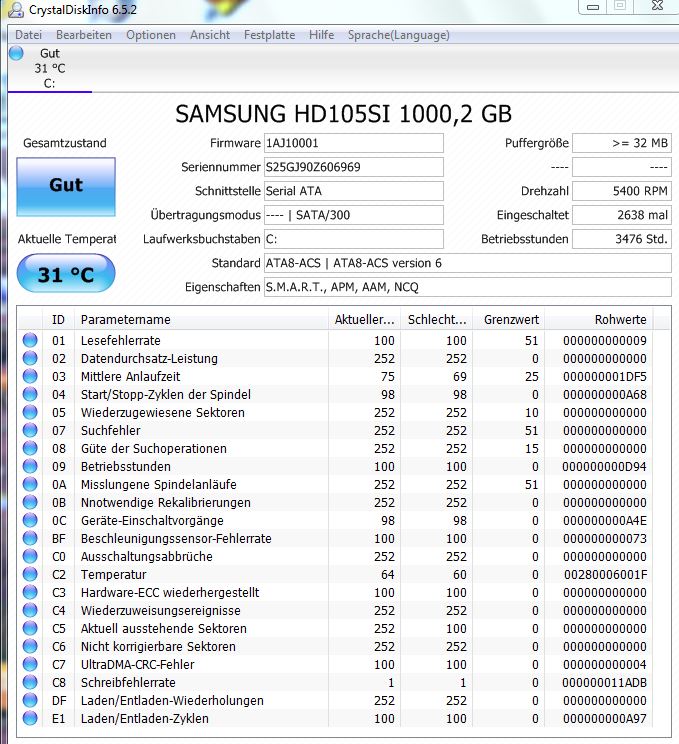This screenshot has width=679, height=744.
Task: Click status orb for Misslungene Spindelanläufe row
Action: pos(30,484)
